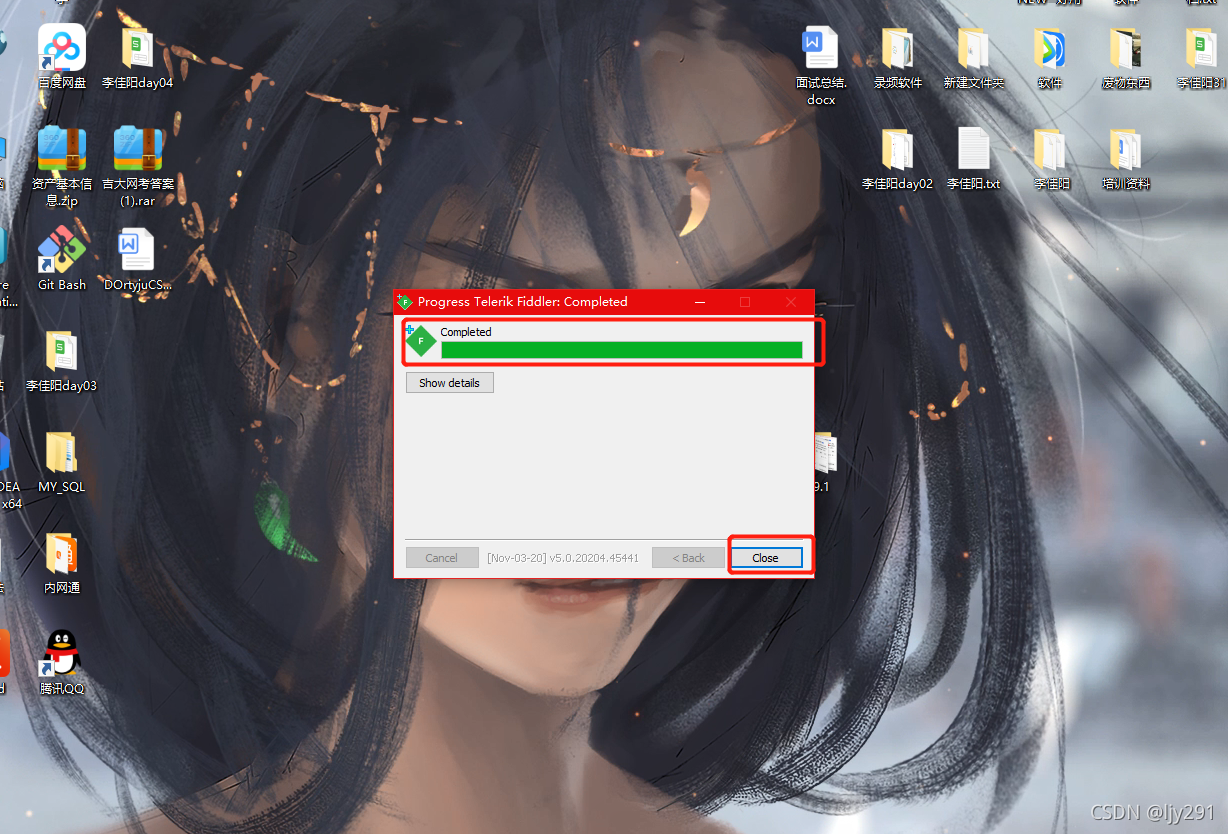Select the Git Bash shortcut
This screenshot has height=834, width=1228.
coord(62,258)
